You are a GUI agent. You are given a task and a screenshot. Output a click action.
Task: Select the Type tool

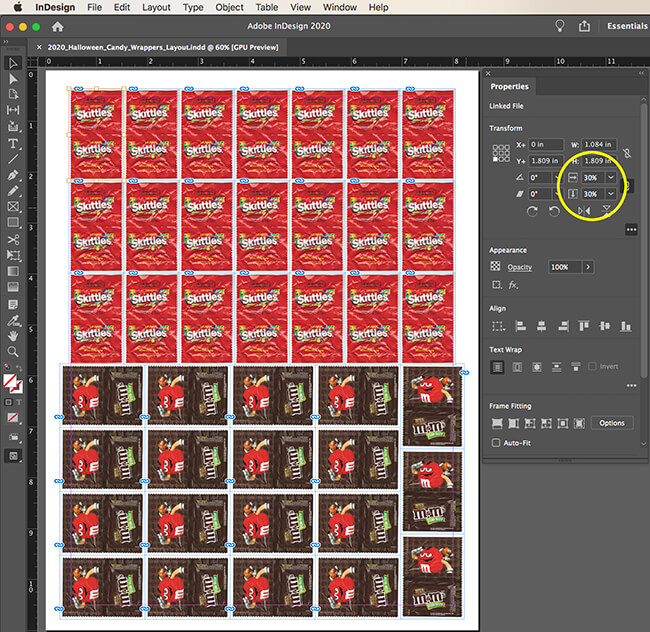coord(13,143)
